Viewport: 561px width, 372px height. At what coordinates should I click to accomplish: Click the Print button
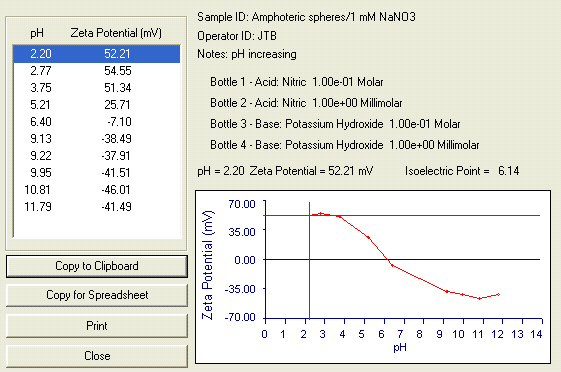(97, 326)
